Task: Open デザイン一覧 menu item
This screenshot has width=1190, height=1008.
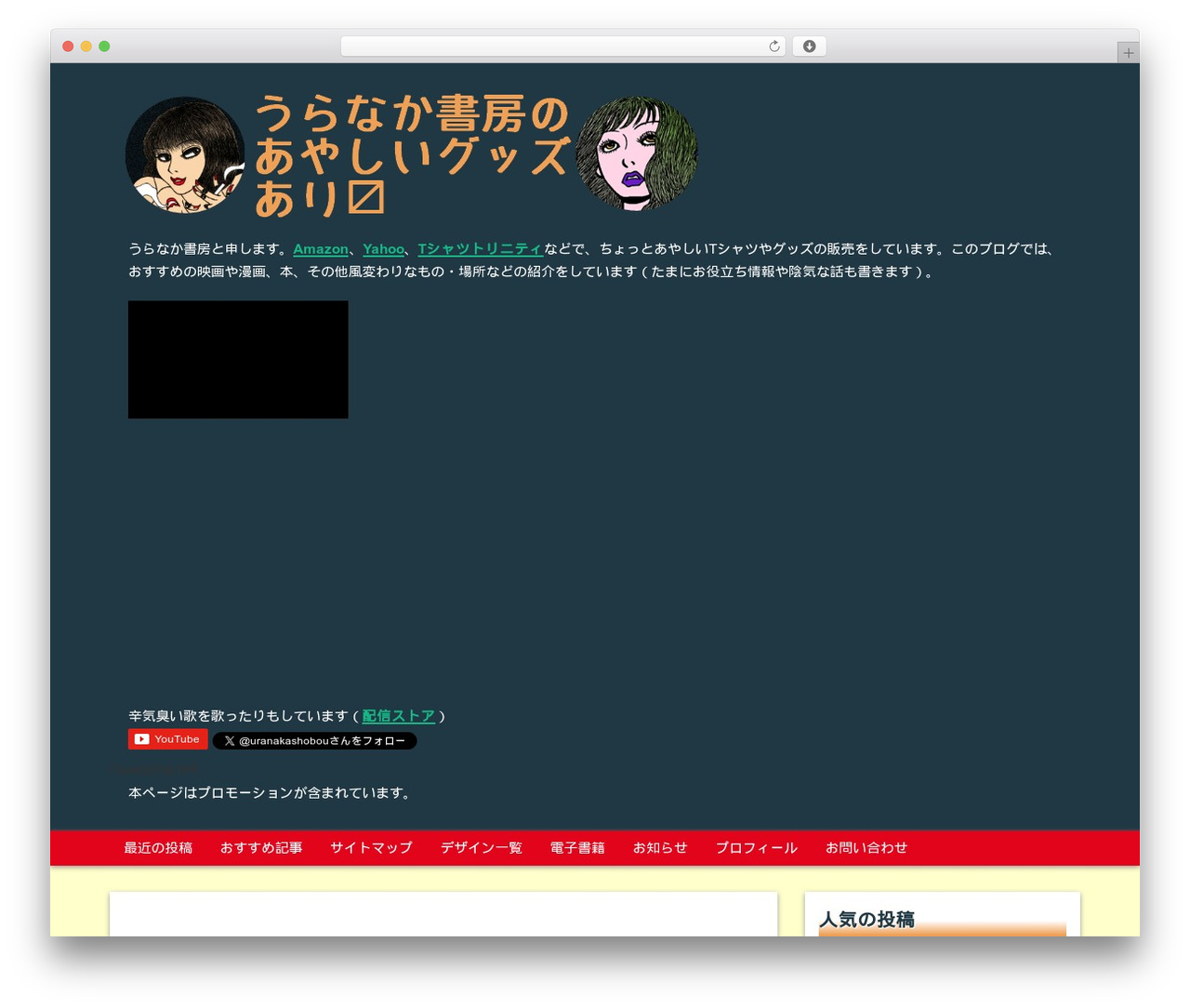Action: pos(482,848)
